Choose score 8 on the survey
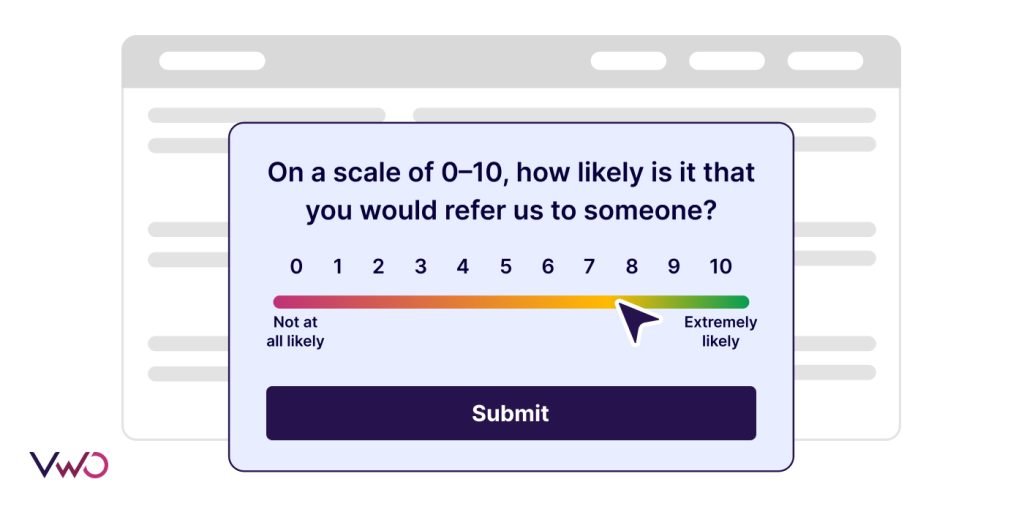Image resolution: width=1024 pixels, height=509 pixels. click(632, 267)
